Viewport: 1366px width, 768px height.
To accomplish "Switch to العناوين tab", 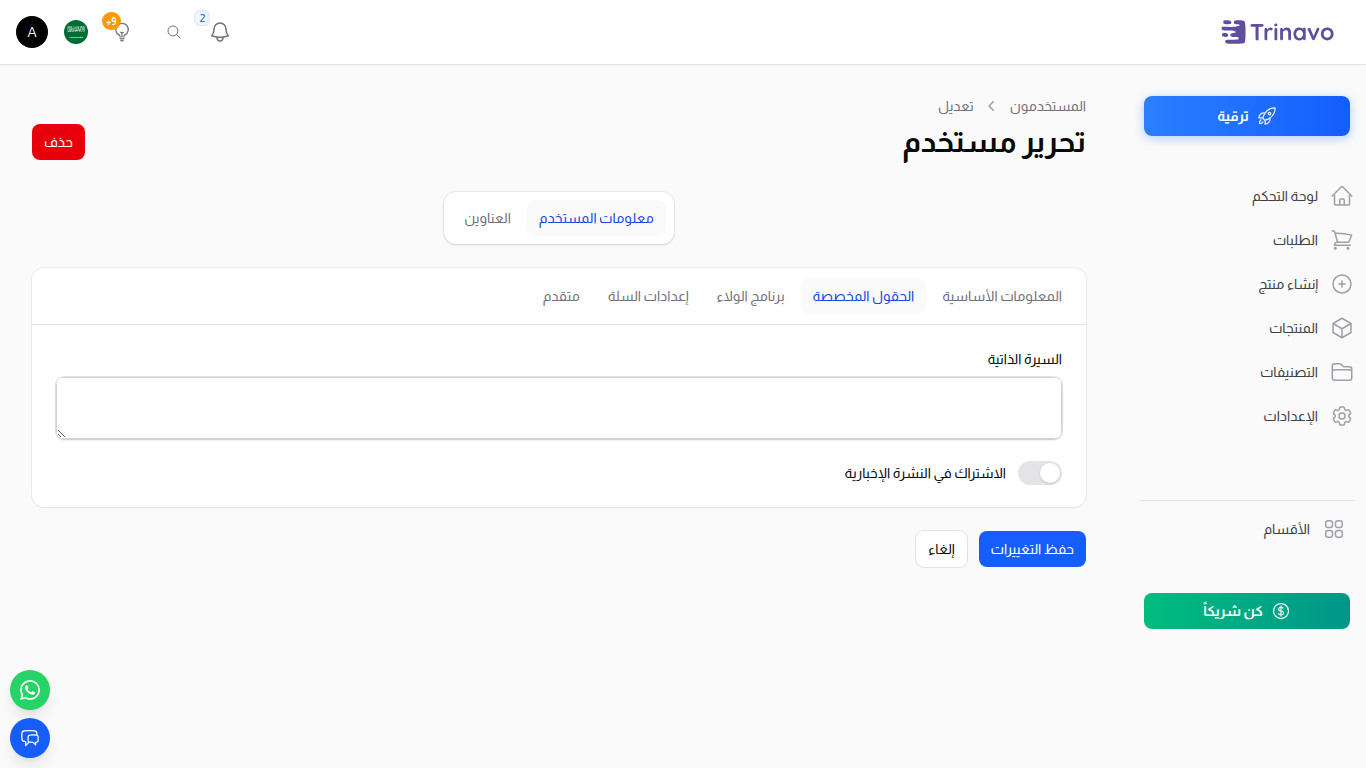I will 487,218.
